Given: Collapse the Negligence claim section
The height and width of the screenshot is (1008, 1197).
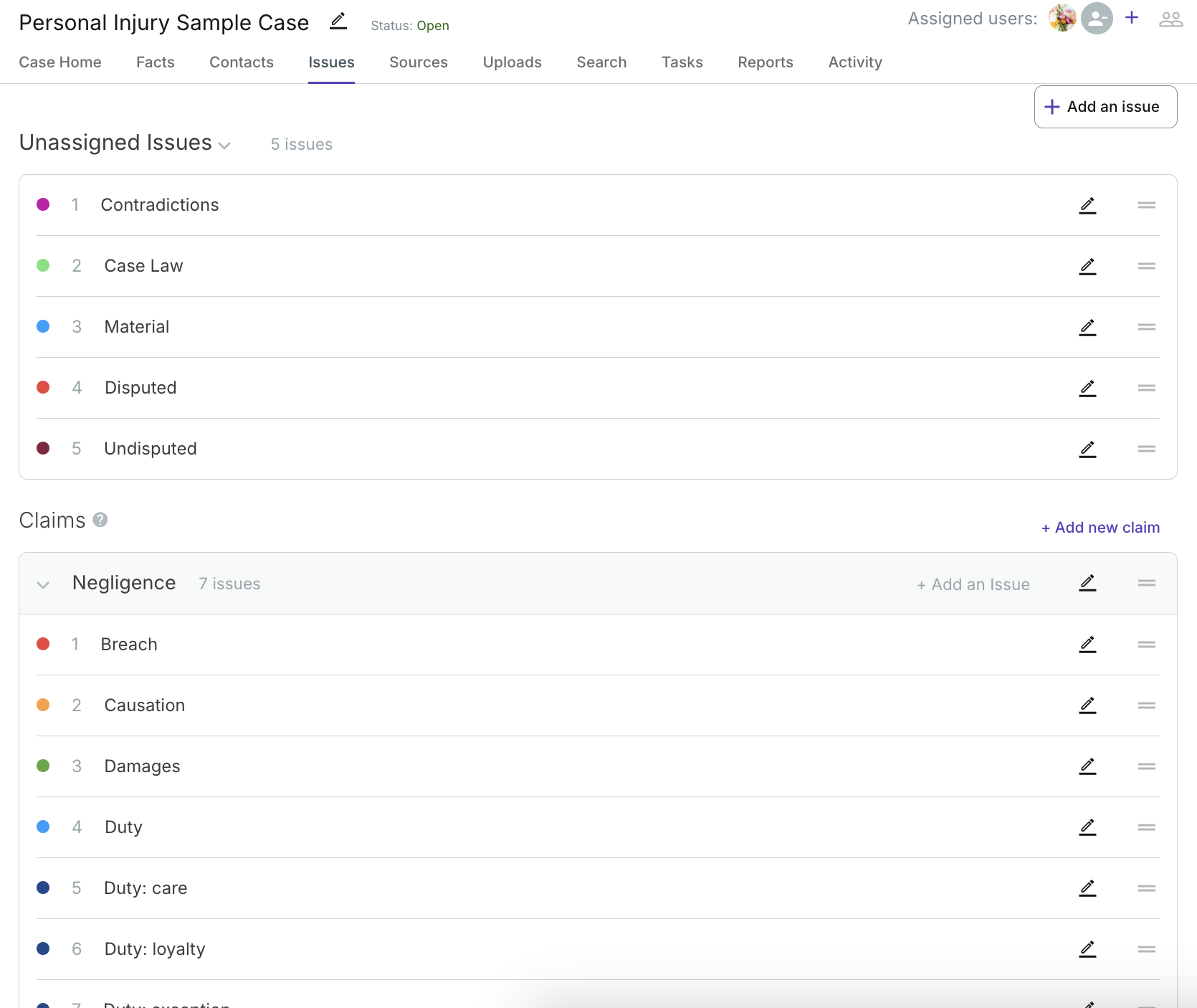Looking at the screenshot, I should coord(43,585).
